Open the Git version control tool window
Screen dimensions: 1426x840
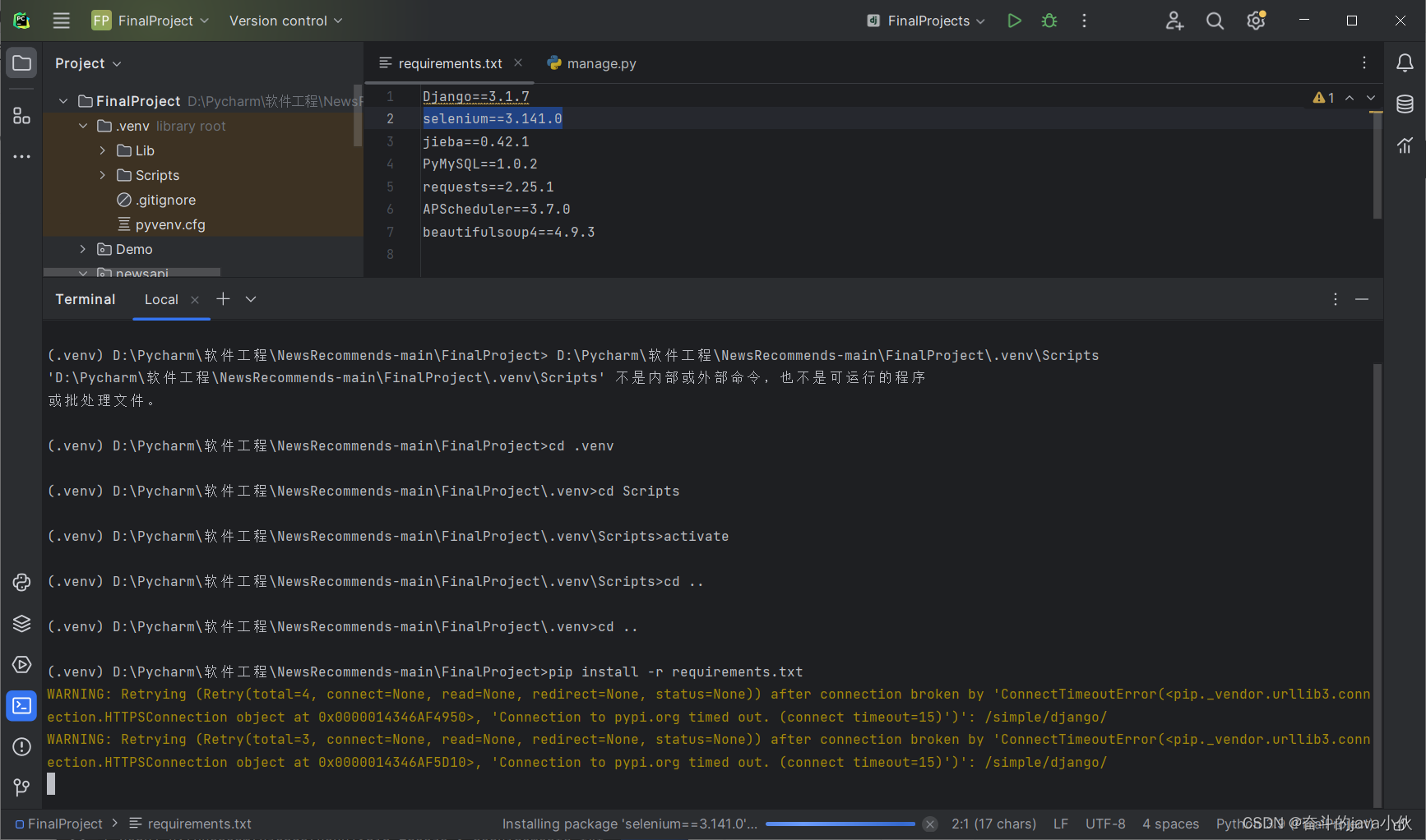(x=22, y=787)
